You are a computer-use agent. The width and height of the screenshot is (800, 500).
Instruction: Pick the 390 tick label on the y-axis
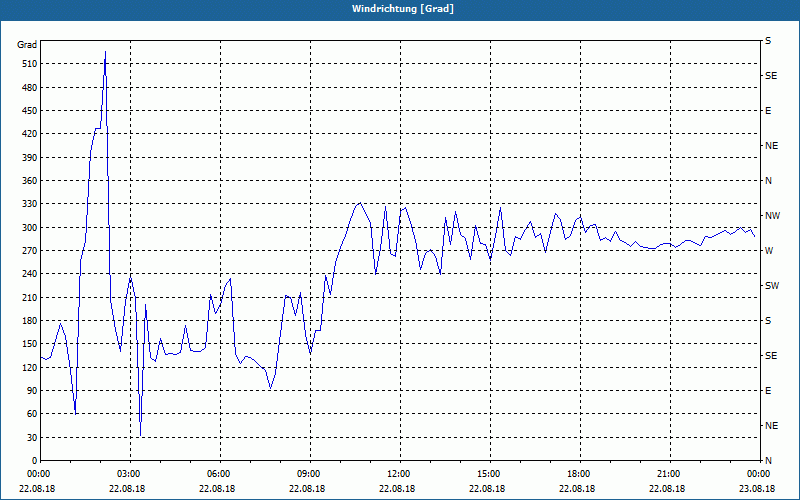[30, 158]
